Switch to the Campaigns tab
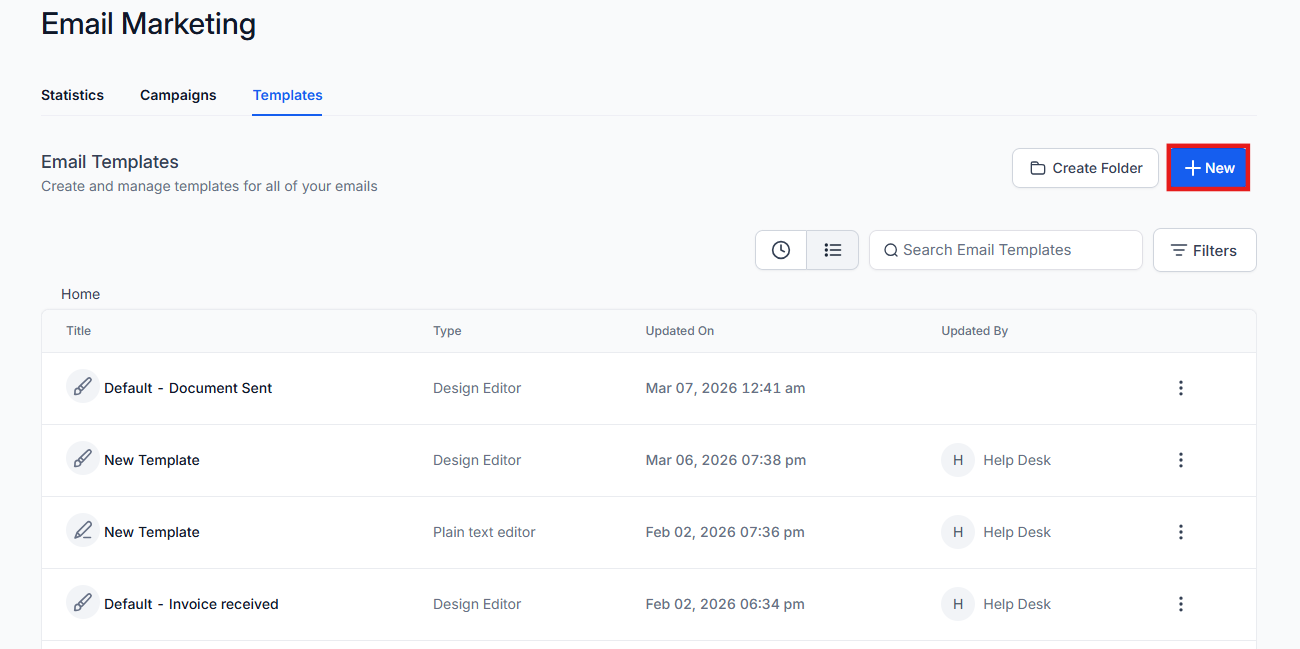 click(178, 95)
